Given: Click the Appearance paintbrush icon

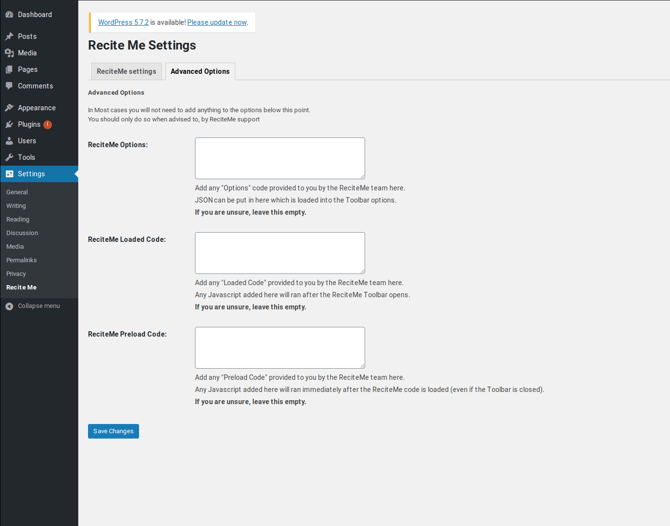Looking at the screenshot, I should click(9, 108).
